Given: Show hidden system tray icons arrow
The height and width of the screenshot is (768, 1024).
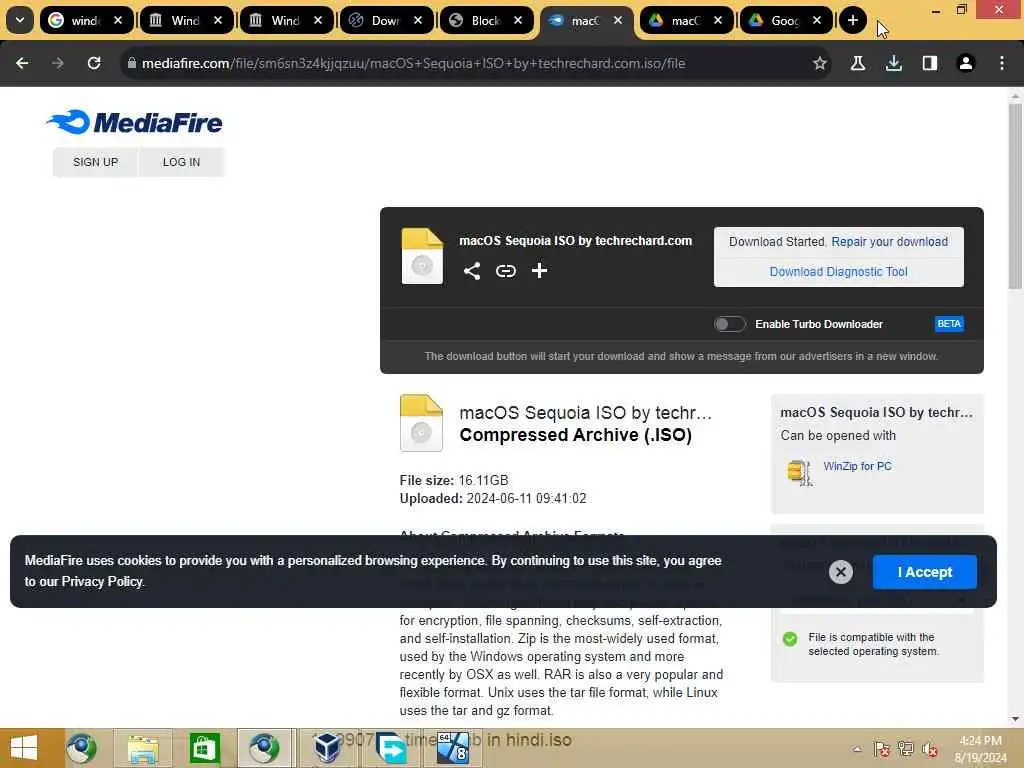Looking at the screenshot, I should [857, 749].
